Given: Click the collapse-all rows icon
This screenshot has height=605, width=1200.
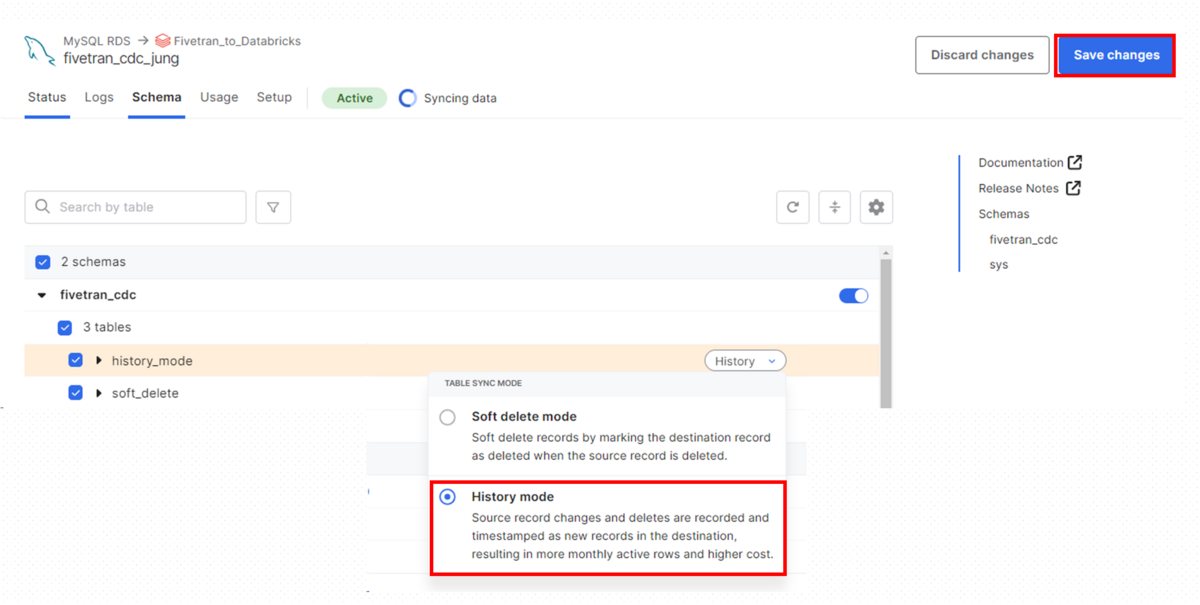Looking at the screenshot, I should coord(835,207).
